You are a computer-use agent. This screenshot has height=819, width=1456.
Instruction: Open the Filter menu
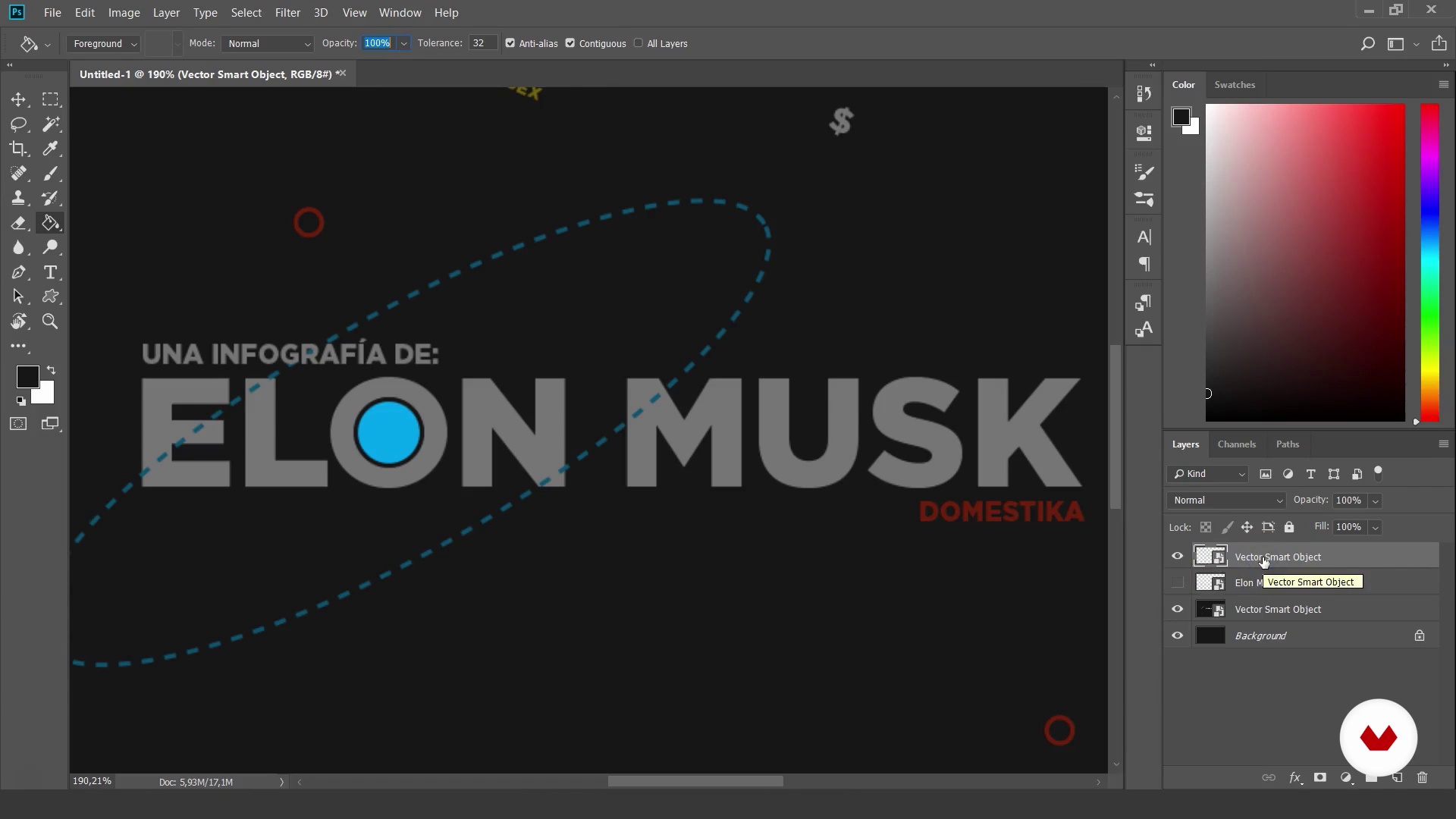(x=287, y=13)
